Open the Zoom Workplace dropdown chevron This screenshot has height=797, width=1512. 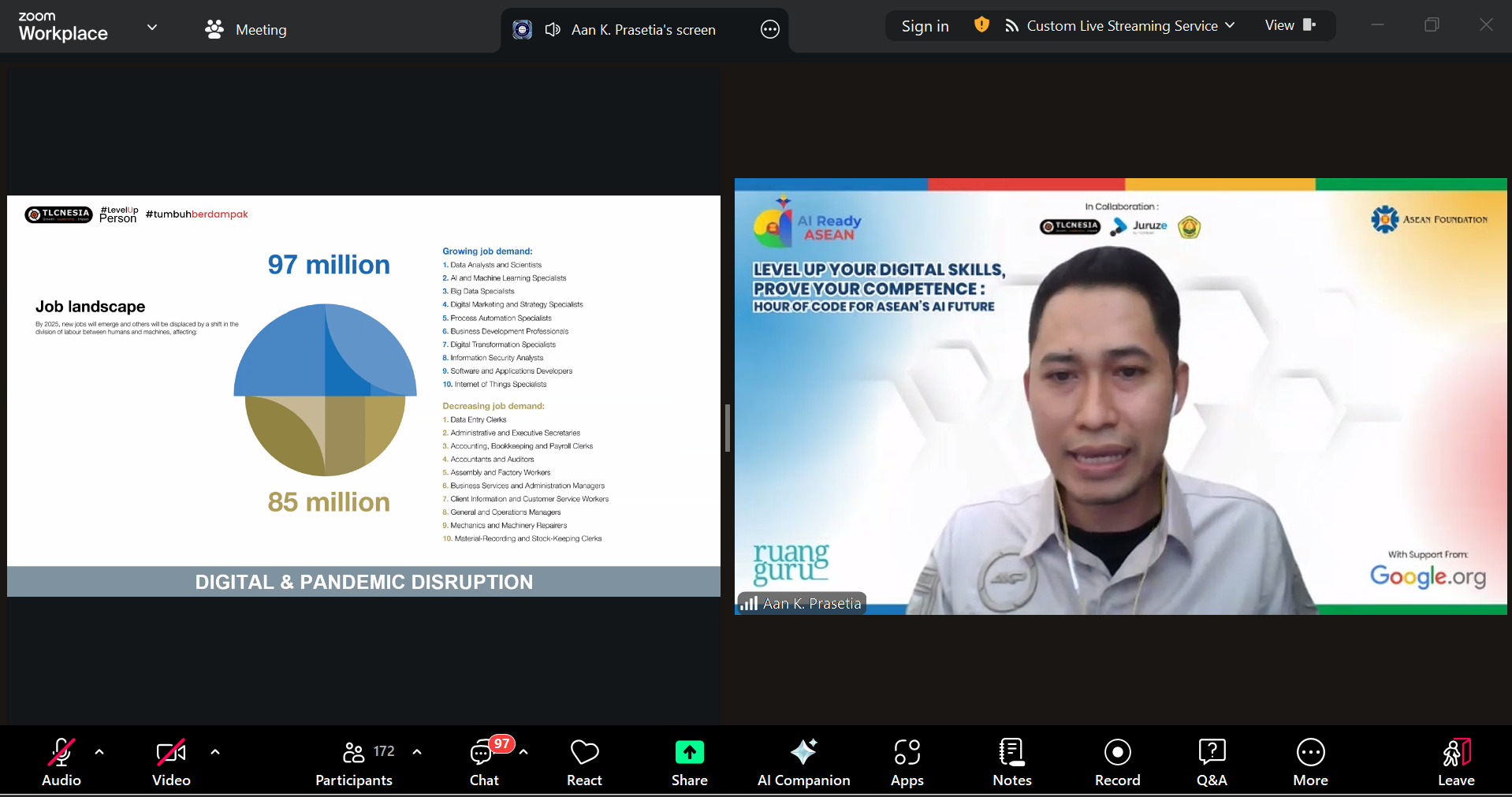152,28
